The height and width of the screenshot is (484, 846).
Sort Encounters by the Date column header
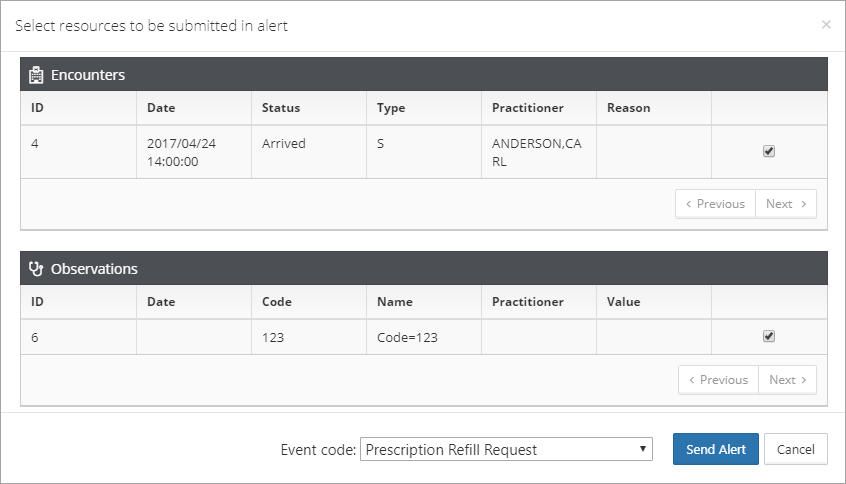[x=161, y=108]
